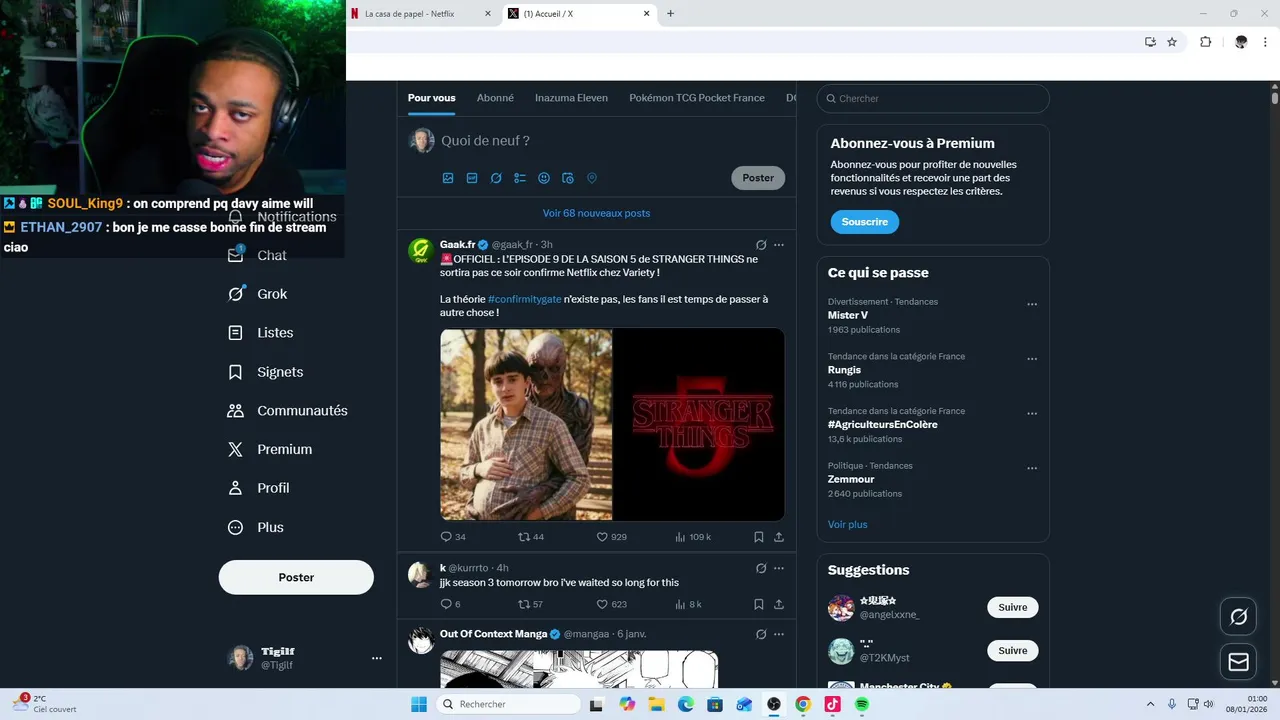The width and height of the screenshot is (1280, 720).
Task: Ask Grok about kurrrto's post
Action: coord(761,568)
